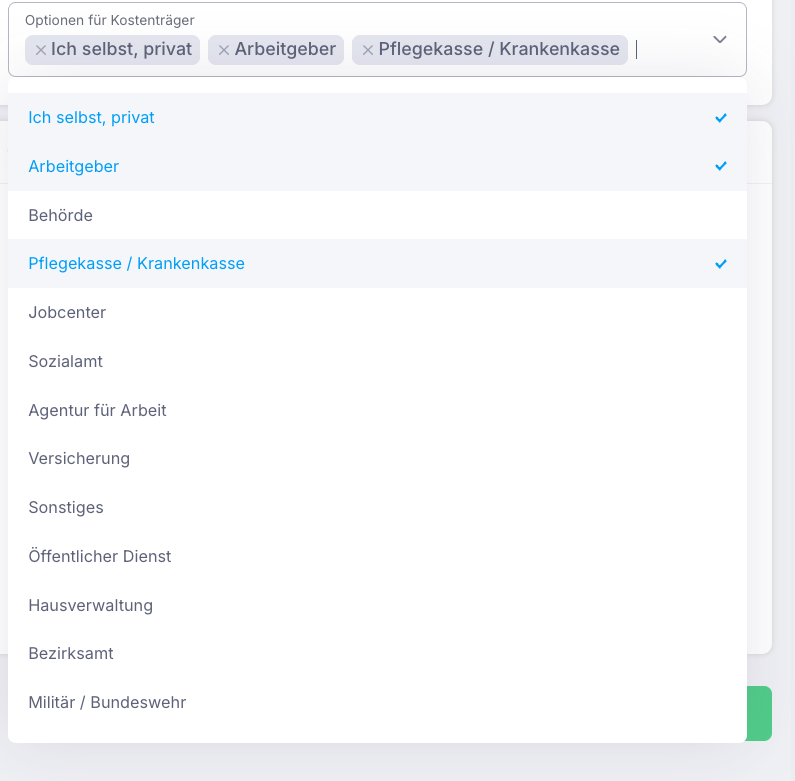Uncheck 'Pflegekasse / Krankenkasse' in the list
This screenshot has height=781, width=795.
(x=377, y=264)
